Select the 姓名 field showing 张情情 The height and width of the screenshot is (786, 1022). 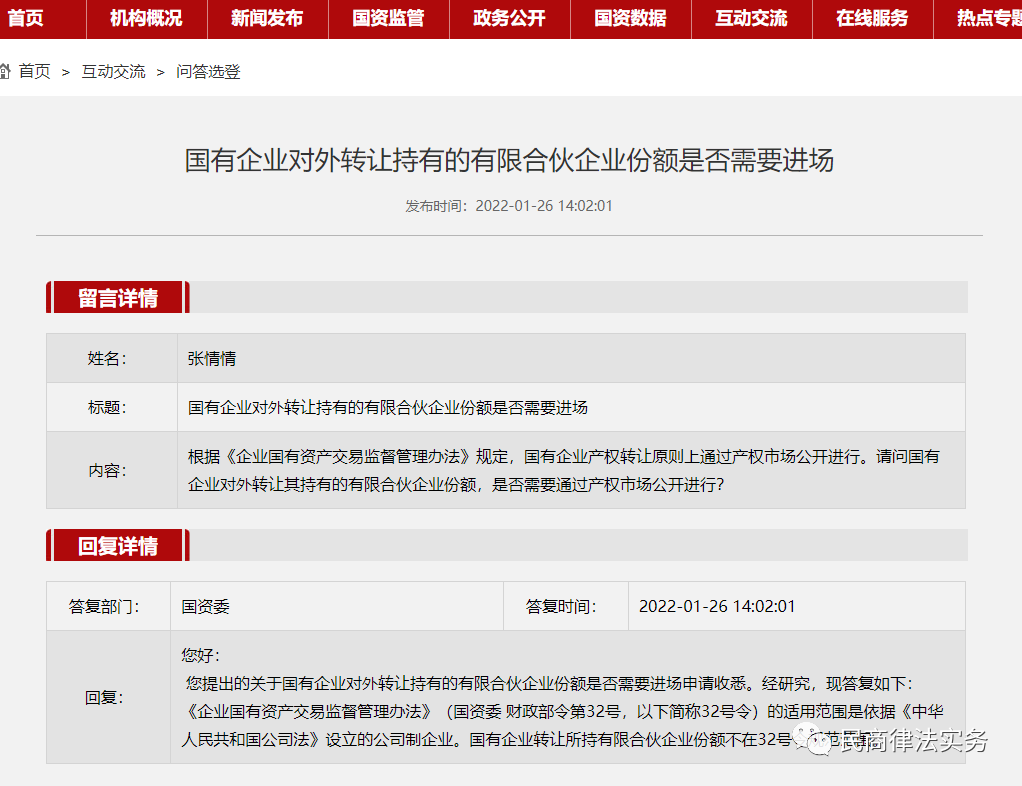tap(210, 358)
